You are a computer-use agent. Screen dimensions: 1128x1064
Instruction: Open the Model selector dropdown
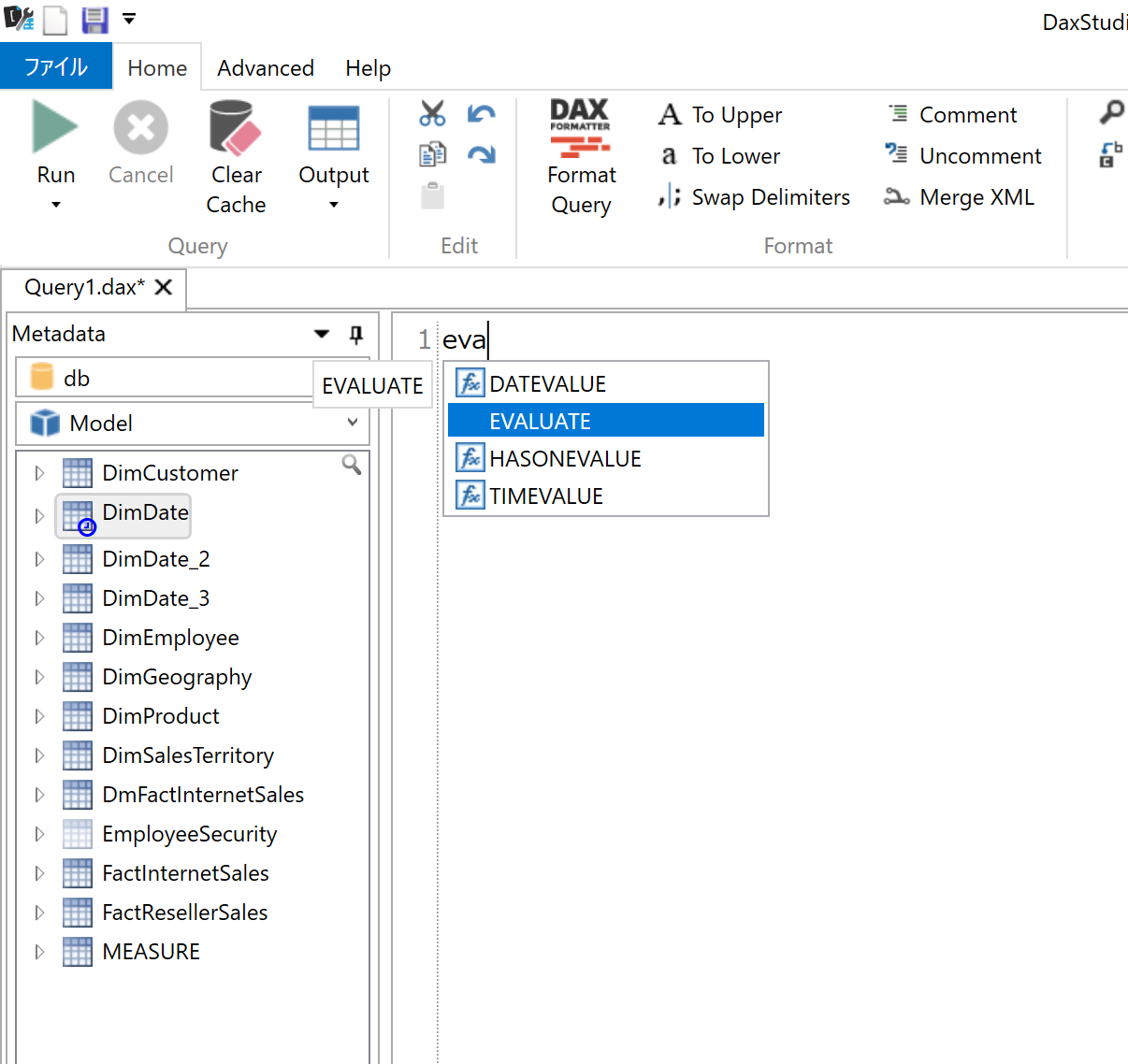pyautogui.click(x=193, y=424)
